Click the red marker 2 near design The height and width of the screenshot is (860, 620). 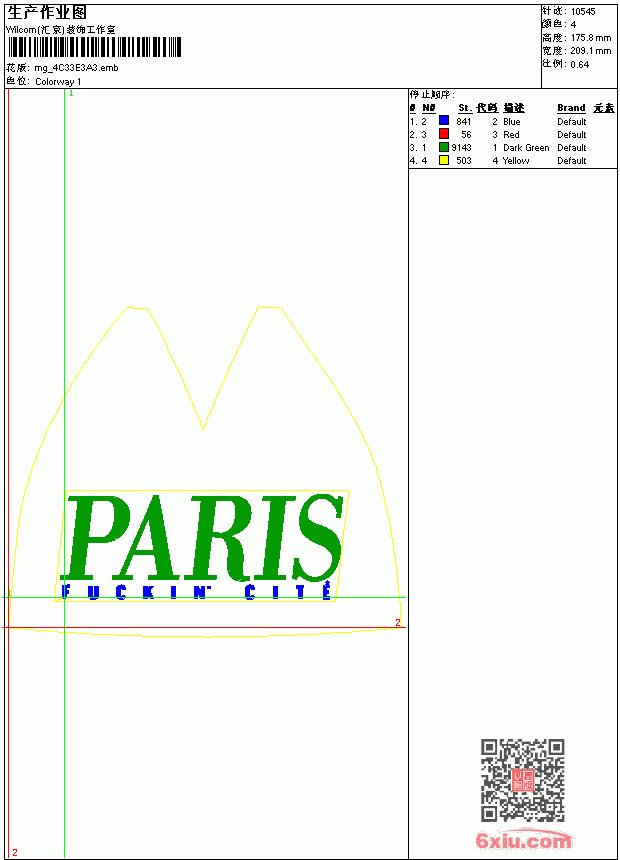pyautogui.click(x=398, y=622)
